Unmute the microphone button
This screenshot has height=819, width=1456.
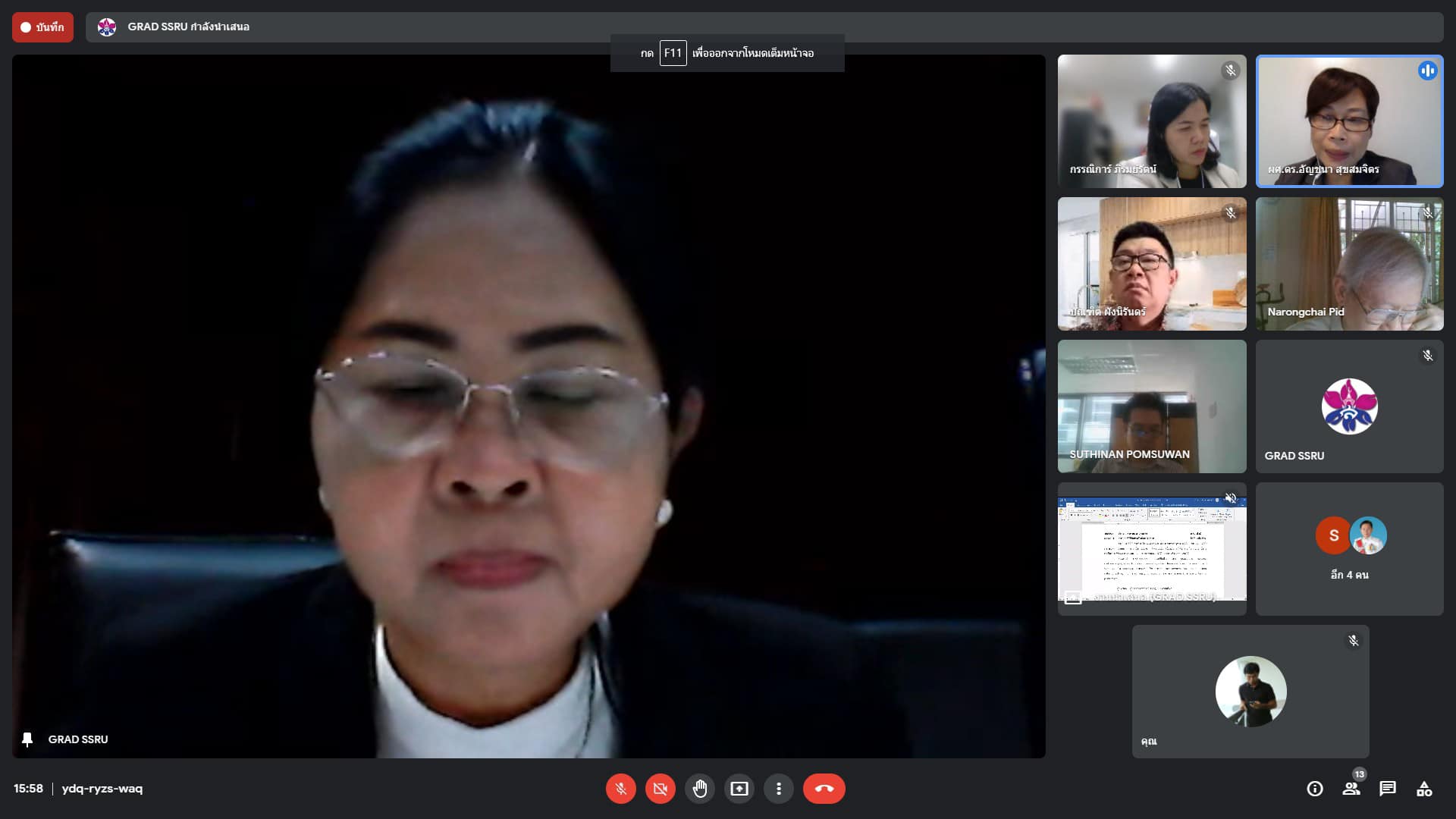pos(620,789)
